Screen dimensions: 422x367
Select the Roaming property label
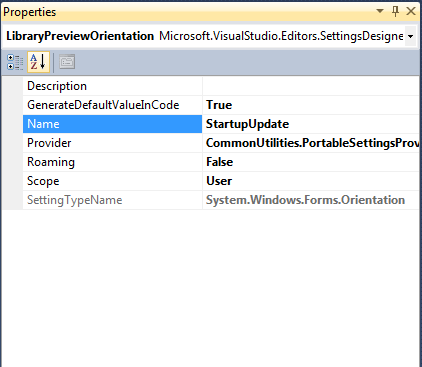pyautogui.click(x=51, y=162)
